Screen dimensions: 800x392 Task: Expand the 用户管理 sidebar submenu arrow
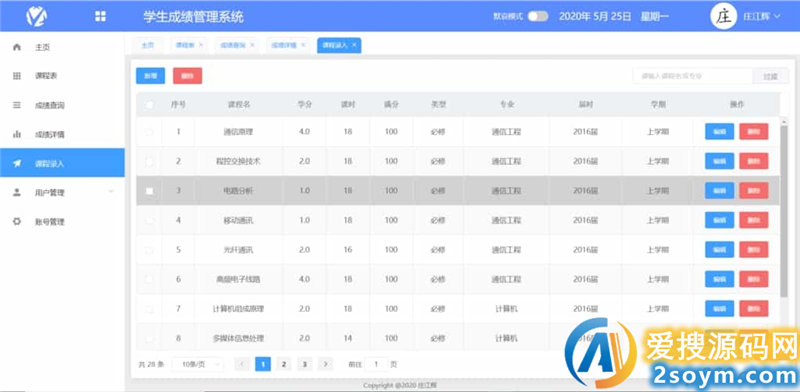coord(111,192)
